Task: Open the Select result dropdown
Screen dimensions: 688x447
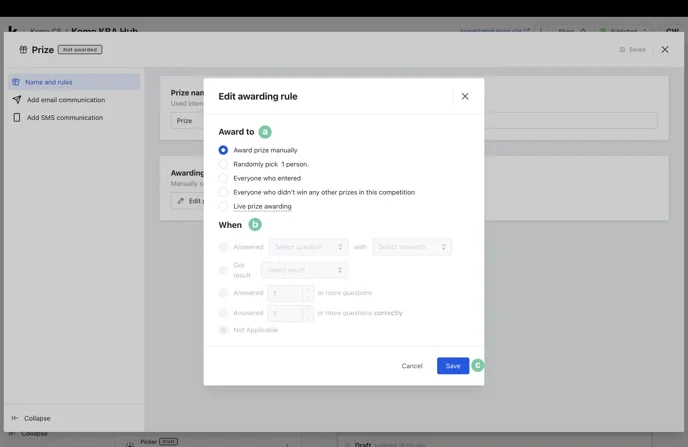Action: (x=305, y=270)
